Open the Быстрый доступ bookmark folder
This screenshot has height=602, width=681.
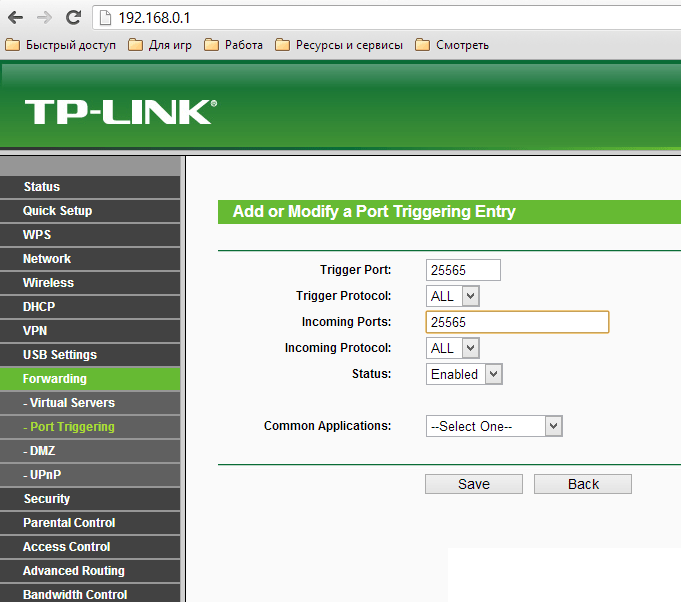coord(60,45)
